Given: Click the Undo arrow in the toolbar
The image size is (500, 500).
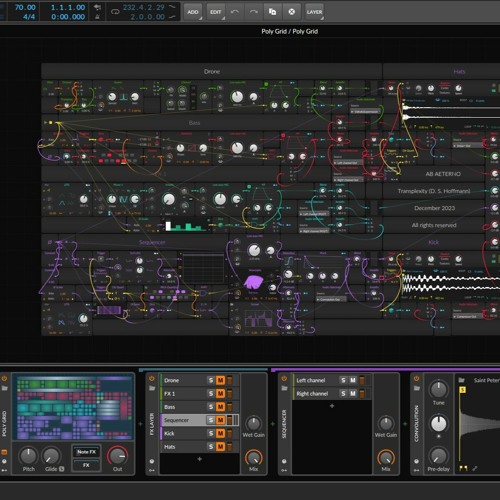Looking at the screenshot, I should [235, 12].
